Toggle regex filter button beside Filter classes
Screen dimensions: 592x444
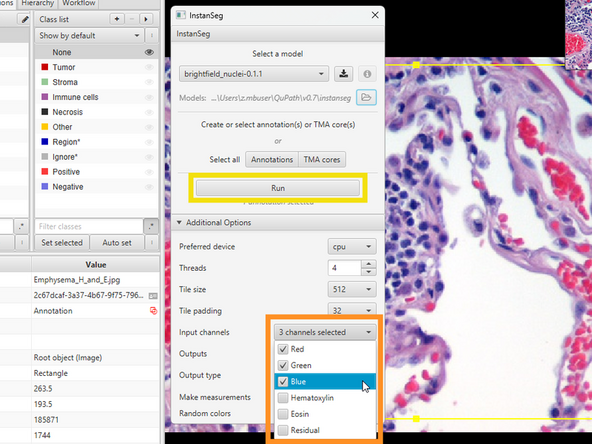[x=151, y=226]
